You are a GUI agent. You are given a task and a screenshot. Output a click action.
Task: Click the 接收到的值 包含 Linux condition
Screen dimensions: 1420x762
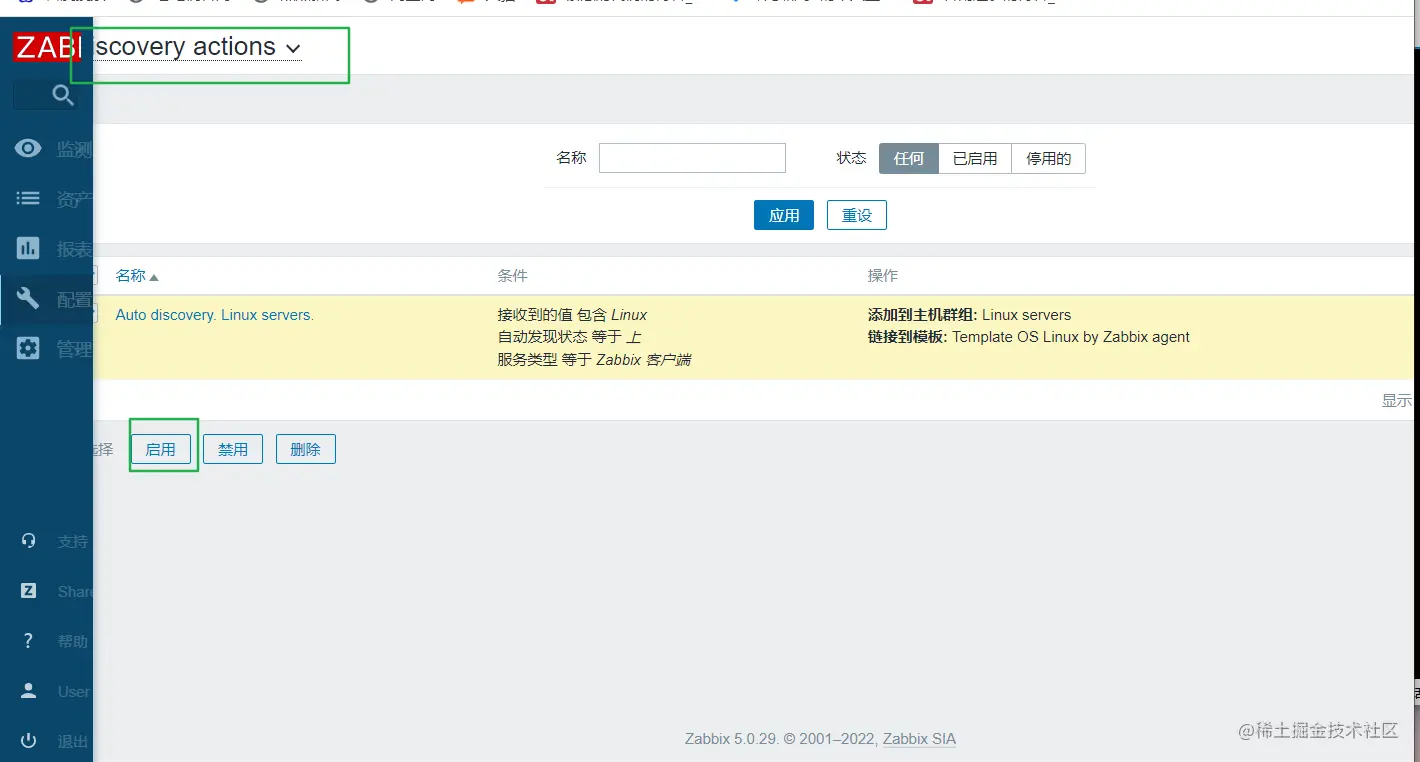(x=572, y=315)
